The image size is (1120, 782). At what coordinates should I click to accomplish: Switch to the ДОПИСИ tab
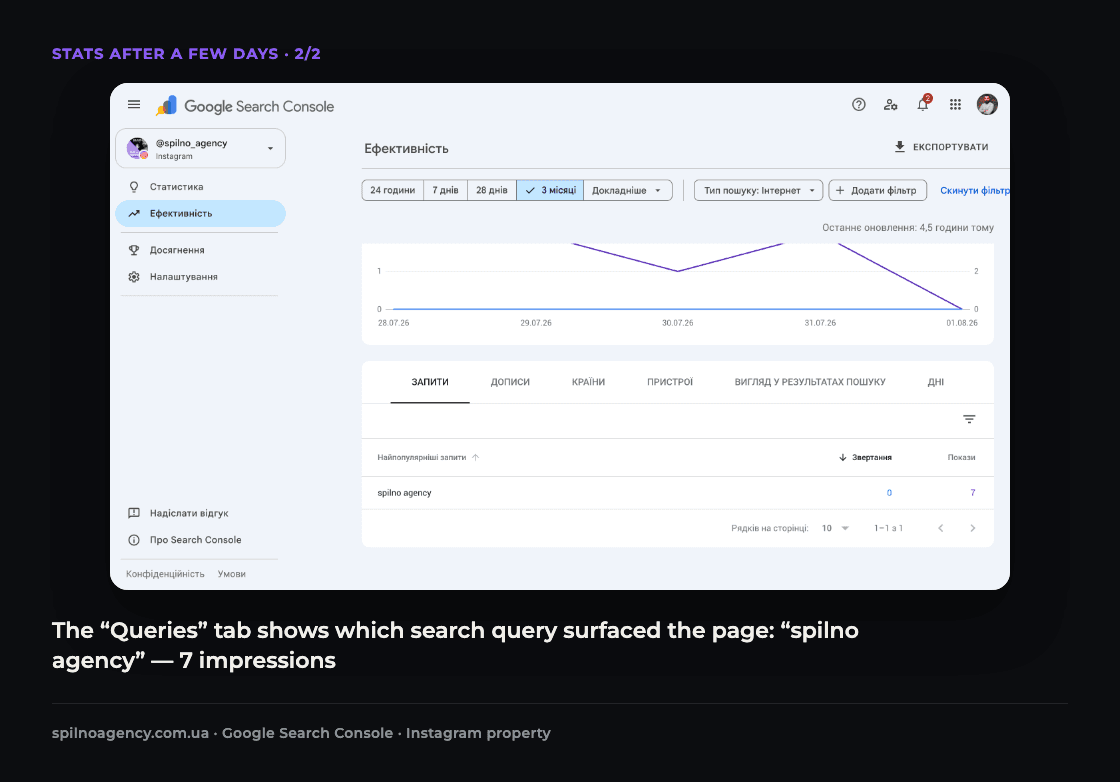pos(510,382)
